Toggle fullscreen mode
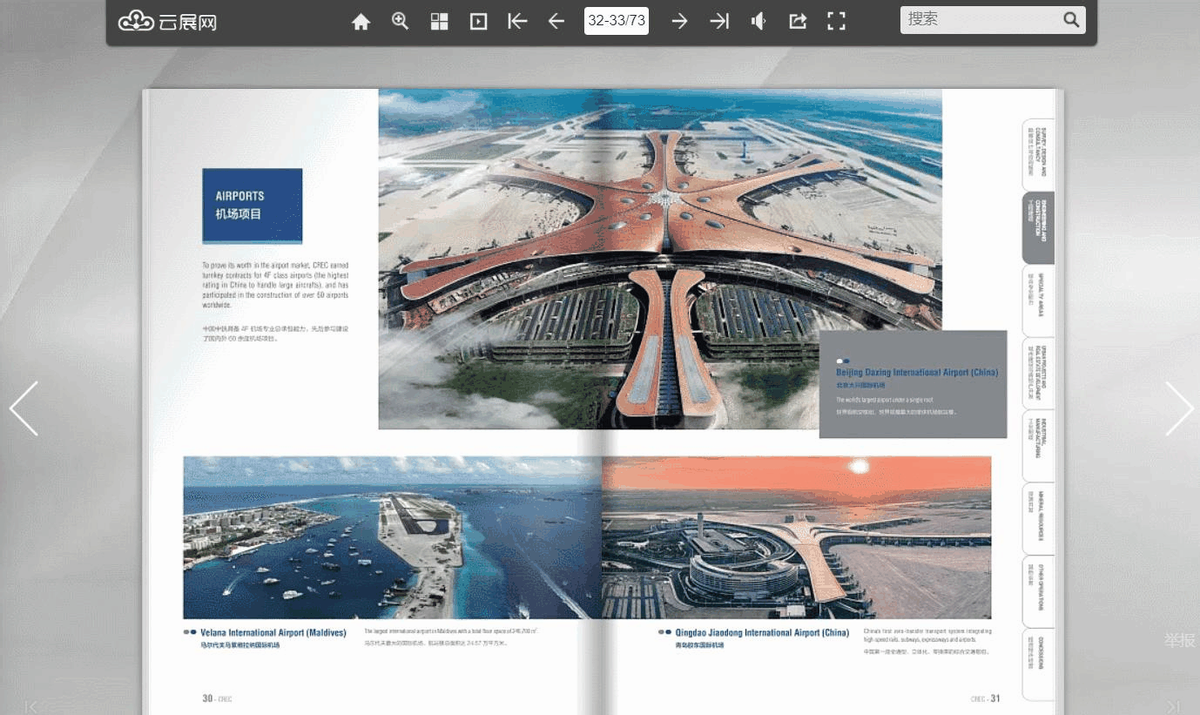 (x=836, y=21)
